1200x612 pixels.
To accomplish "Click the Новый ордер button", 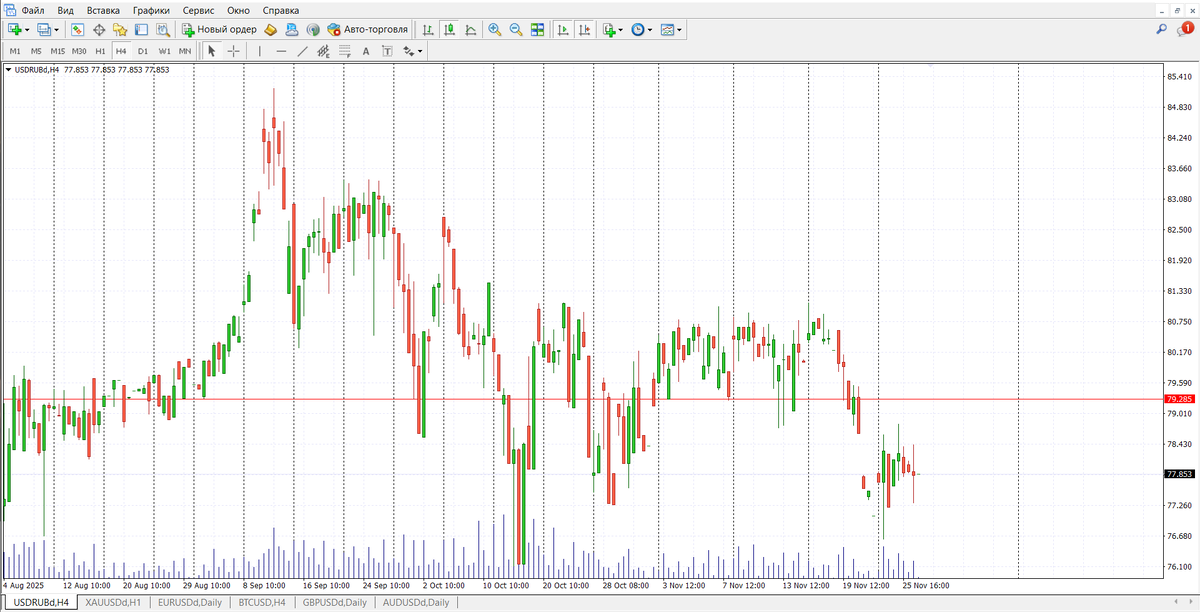I will tap(220, 30).
